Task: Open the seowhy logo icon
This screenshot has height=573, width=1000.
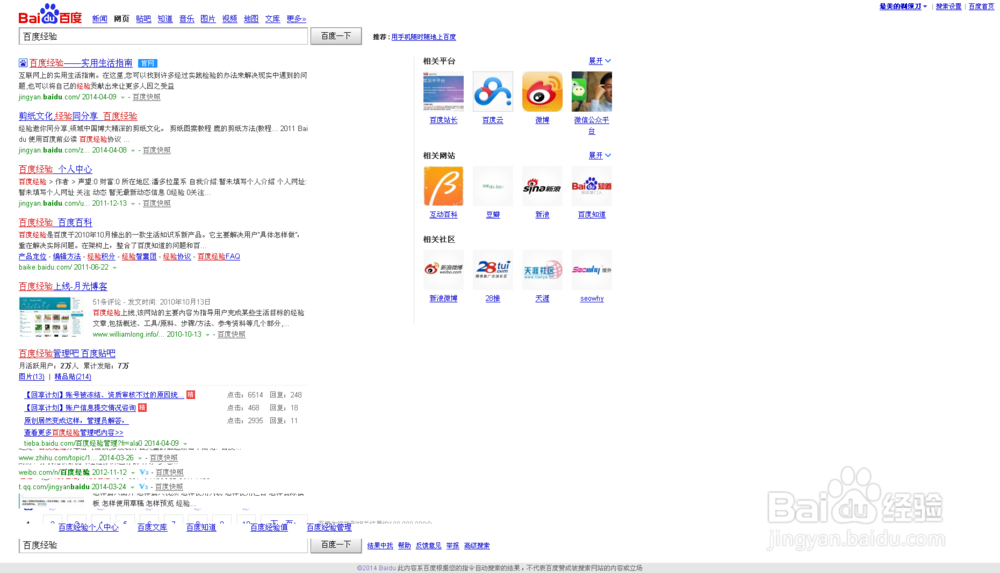Action: pyautogui.click(x=591, y=270)
